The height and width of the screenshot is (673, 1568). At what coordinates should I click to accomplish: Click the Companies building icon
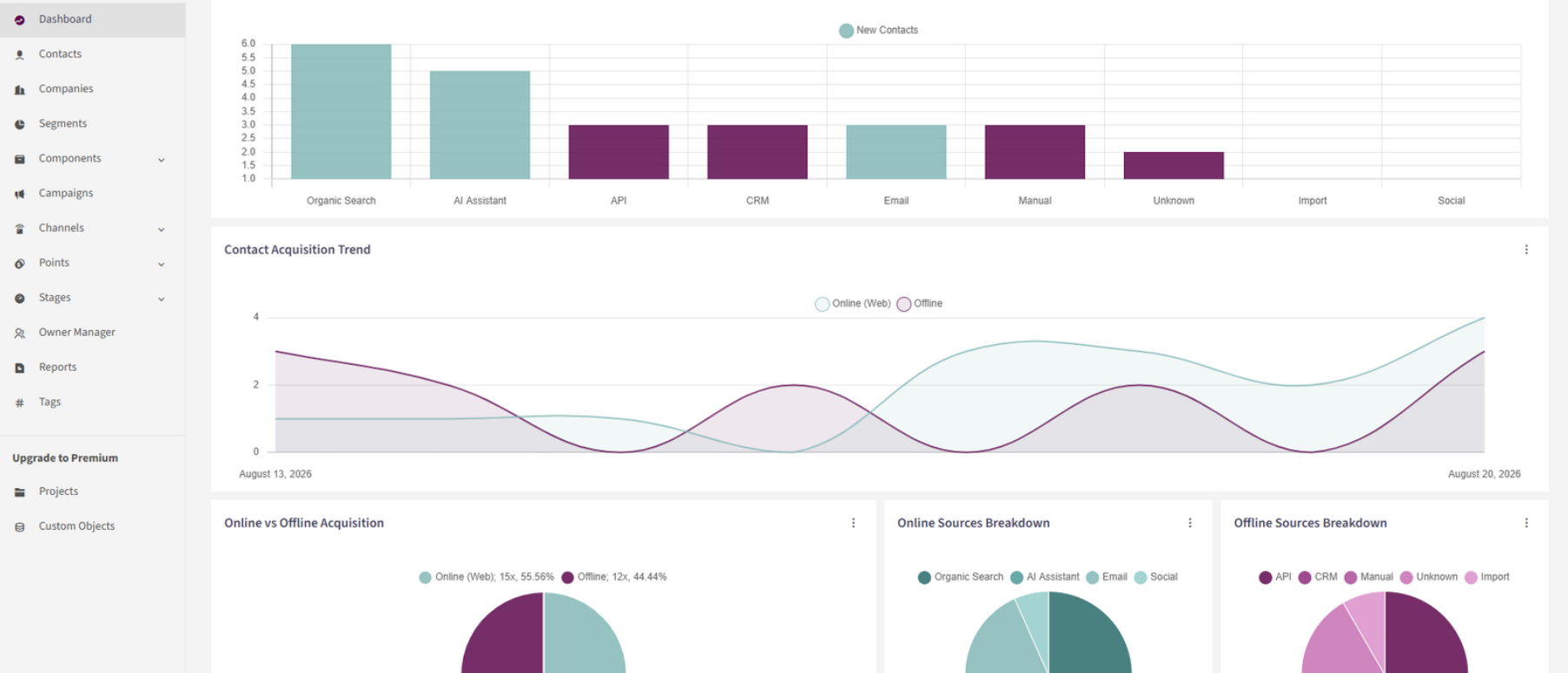(19, 89)
